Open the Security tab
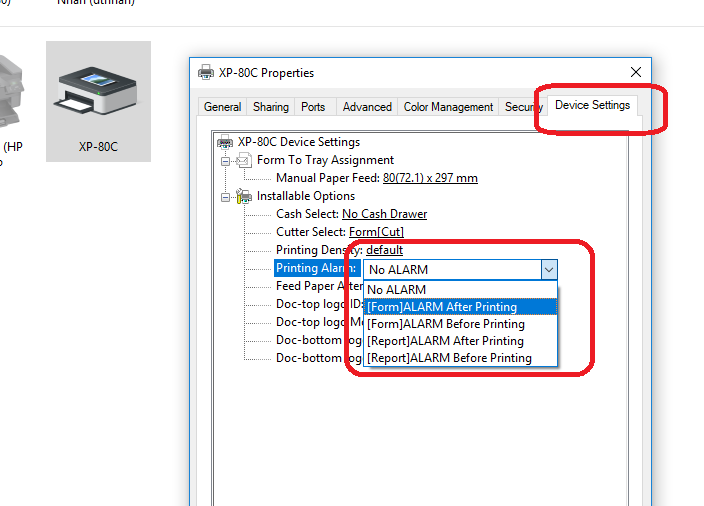Viewport: 704px width, 506px height. click(521, 107)
